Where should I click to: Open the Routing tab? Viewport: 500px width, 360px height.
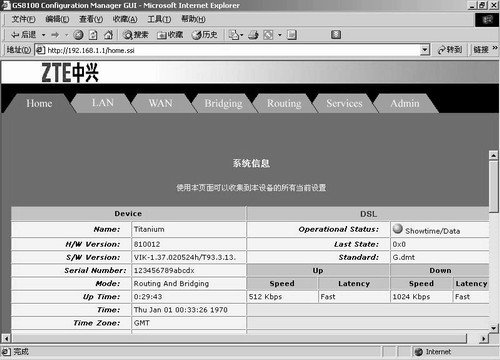coord(284,103)
